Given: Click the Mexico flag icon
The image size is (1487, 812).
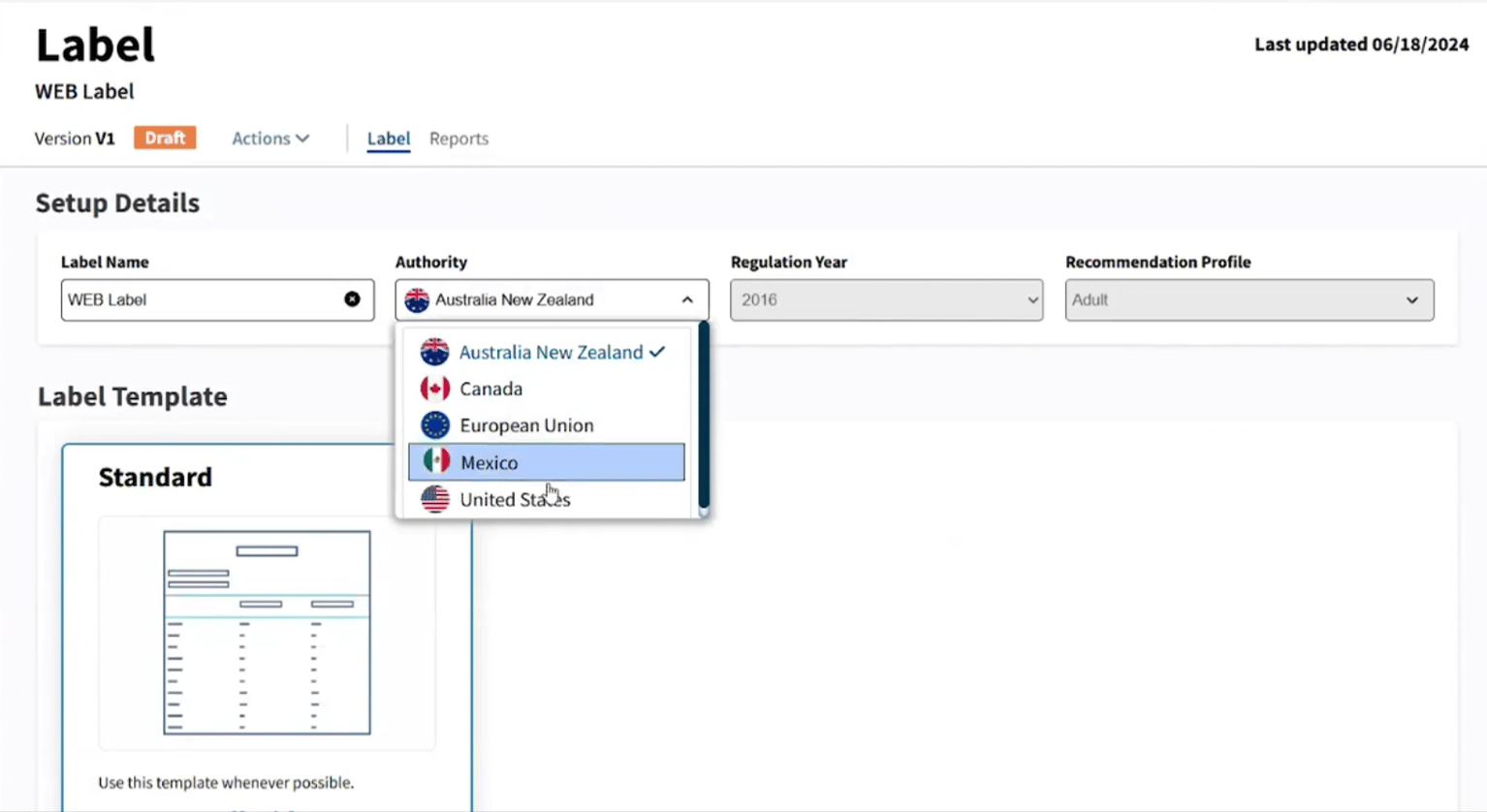Looking at the screenshot, I should click(436, 462).
